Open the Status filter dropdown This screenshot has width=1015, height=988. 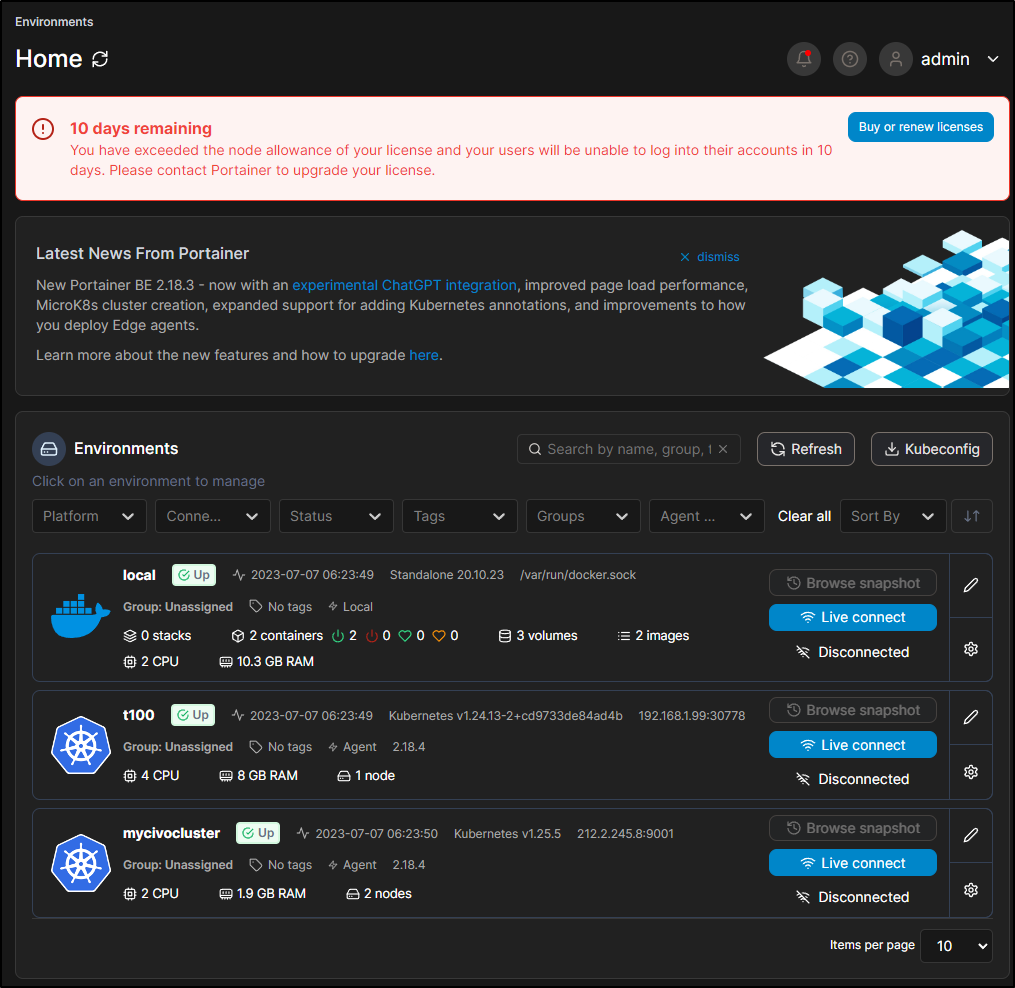[x=336, y=516]
